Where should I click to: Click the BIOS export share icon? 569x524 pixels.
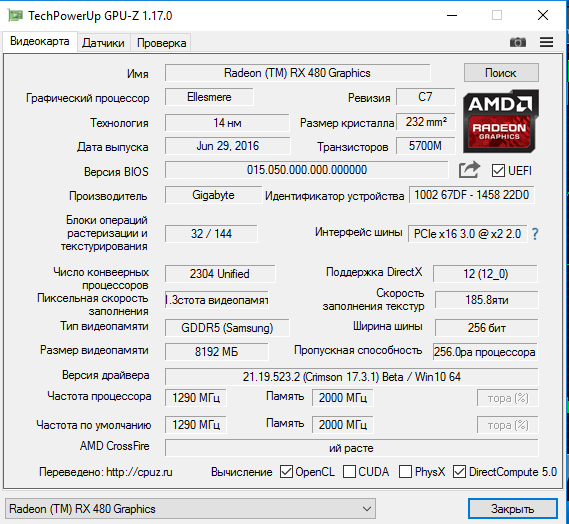[469, 170]
